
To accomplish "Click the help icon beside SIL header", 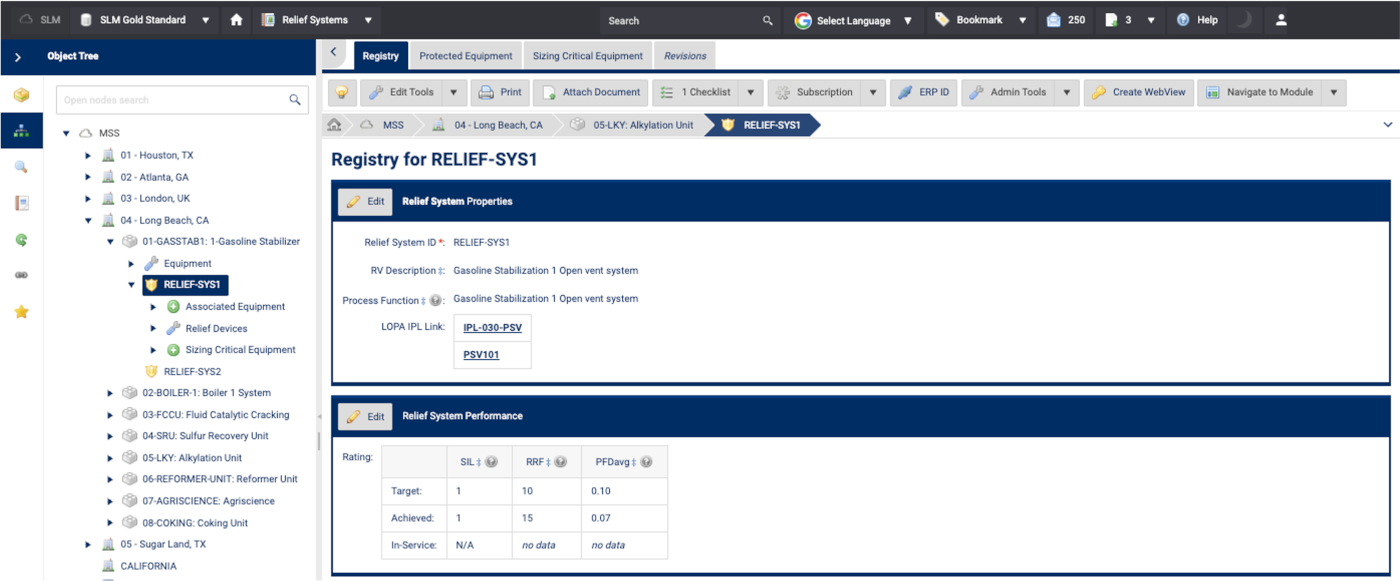I will click(x=491, y=462).
